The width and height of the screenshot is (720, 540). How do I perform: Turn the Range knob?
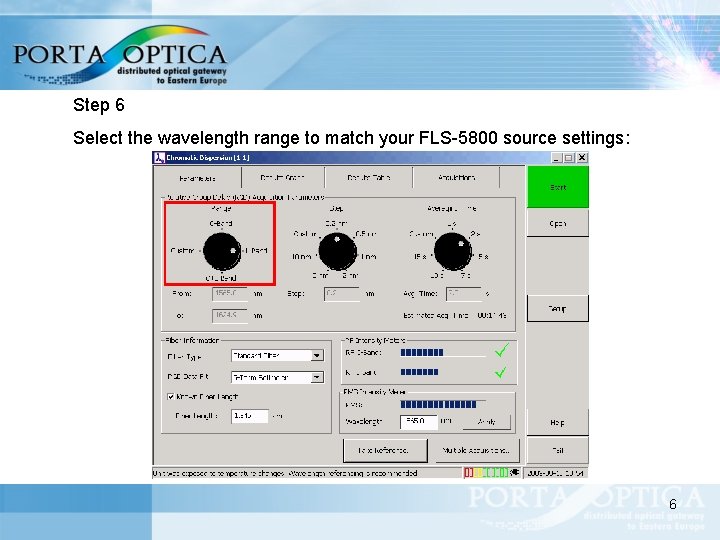[x=222, y=251]
